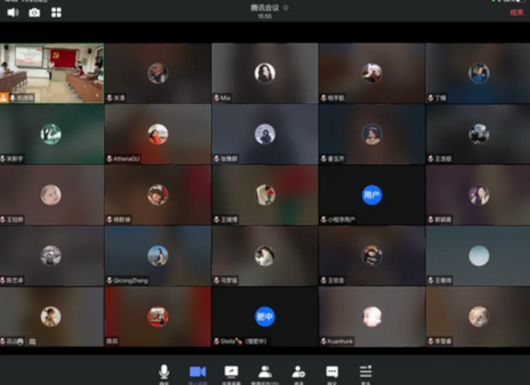The height and width of the screenshot is (385, 530).
Task: Toggle the blue video camera button
Action: 198,372
